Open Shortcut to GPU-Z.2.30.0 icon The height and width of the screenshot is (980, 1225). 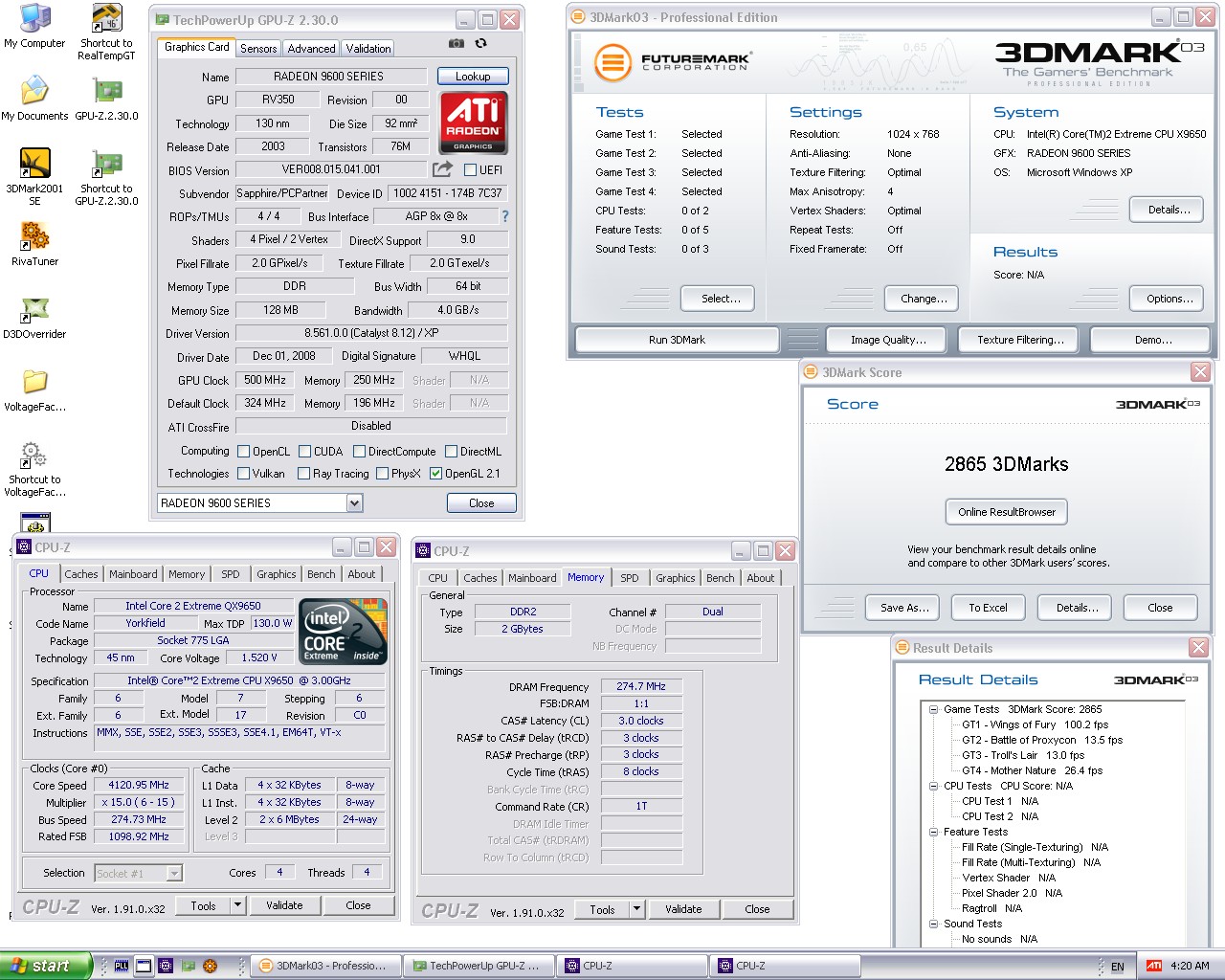pyautogui.click(x=106, y=177)
